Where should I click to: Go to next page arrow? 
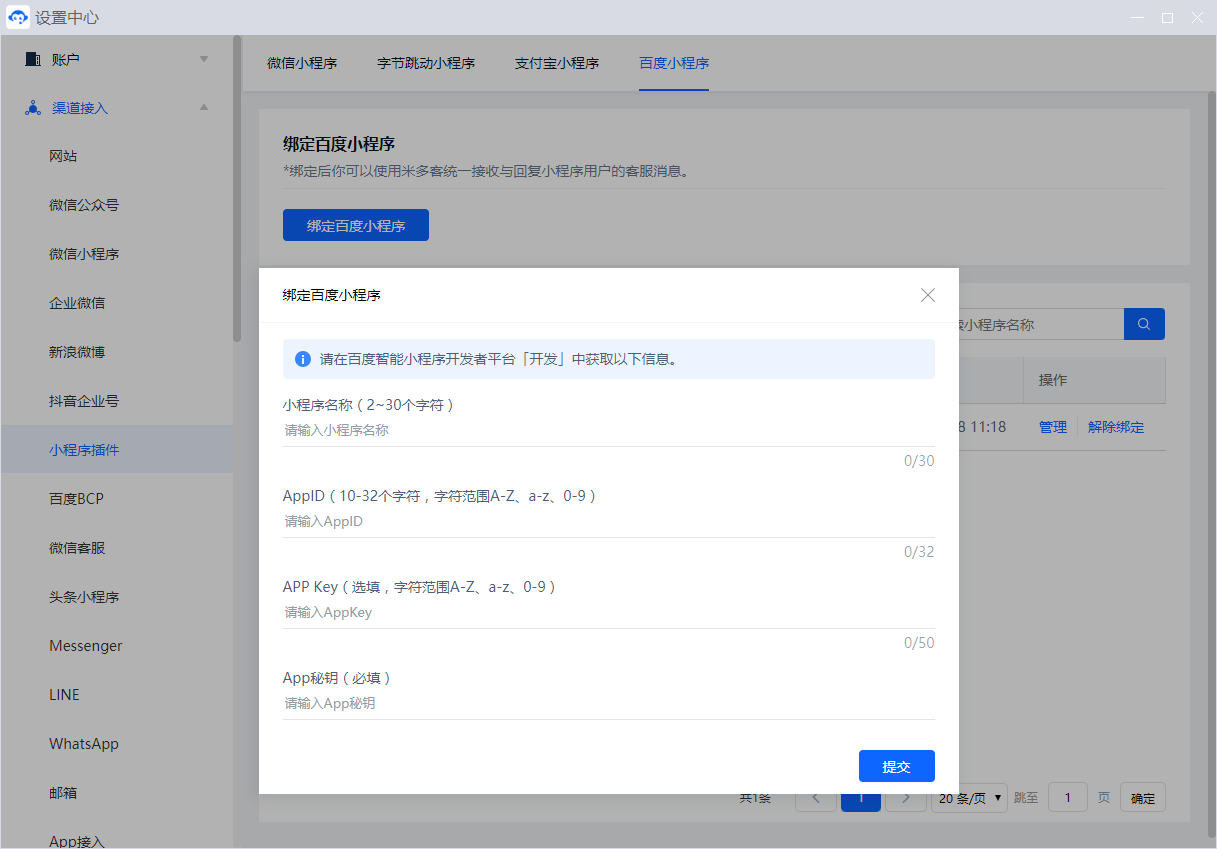click(905, 798)
